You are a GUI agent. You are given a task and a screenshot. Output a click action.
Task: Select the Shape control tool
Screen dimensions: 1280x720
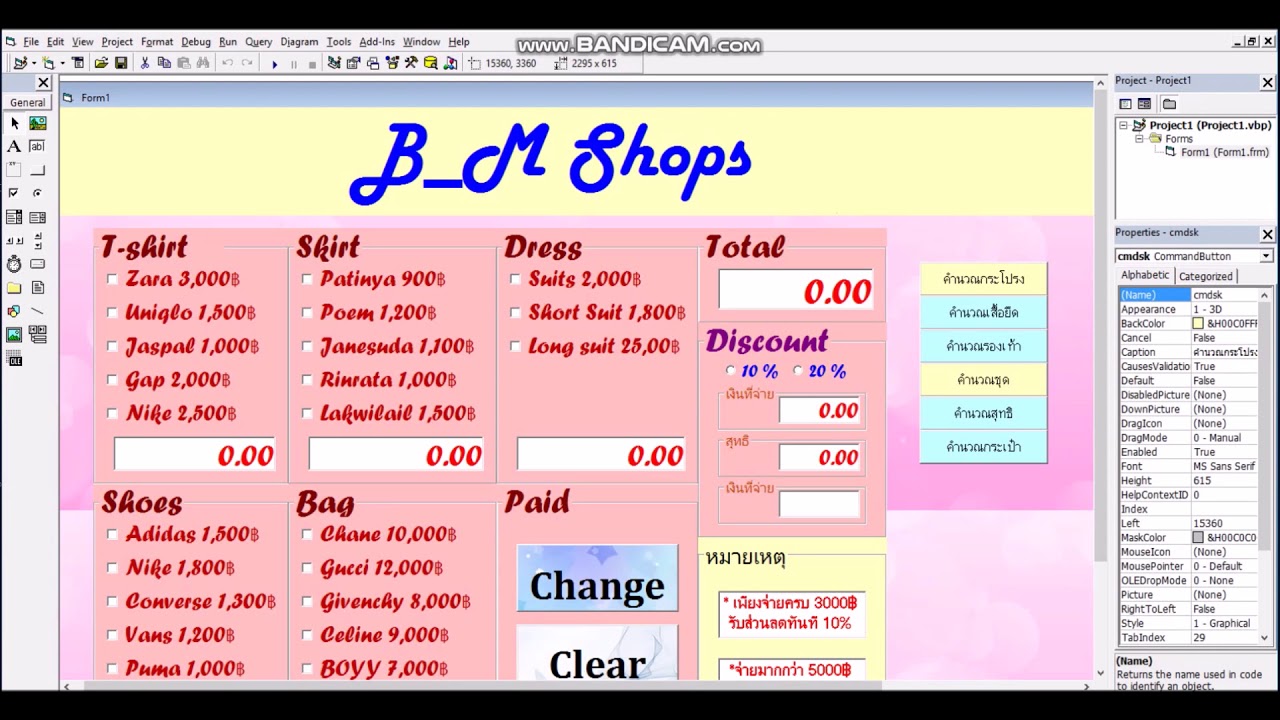point(14,311)
